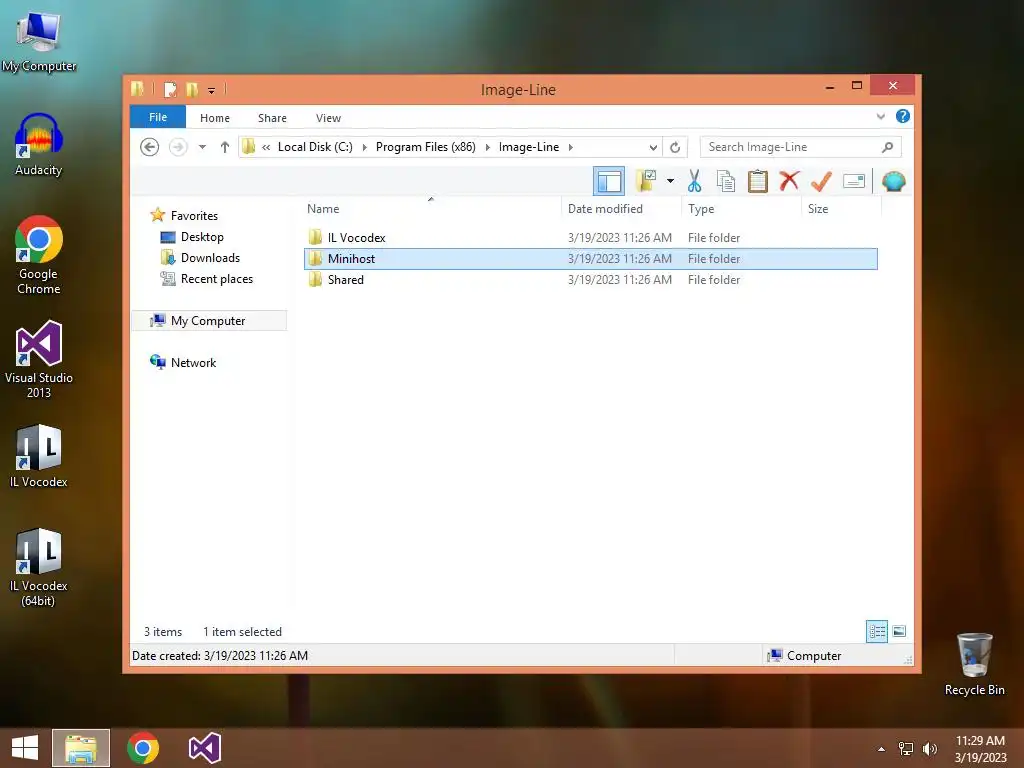1024x768 pixels.
Task: Expand the arrow after Program Files (x86)
Action: click(x=487, y=147)
